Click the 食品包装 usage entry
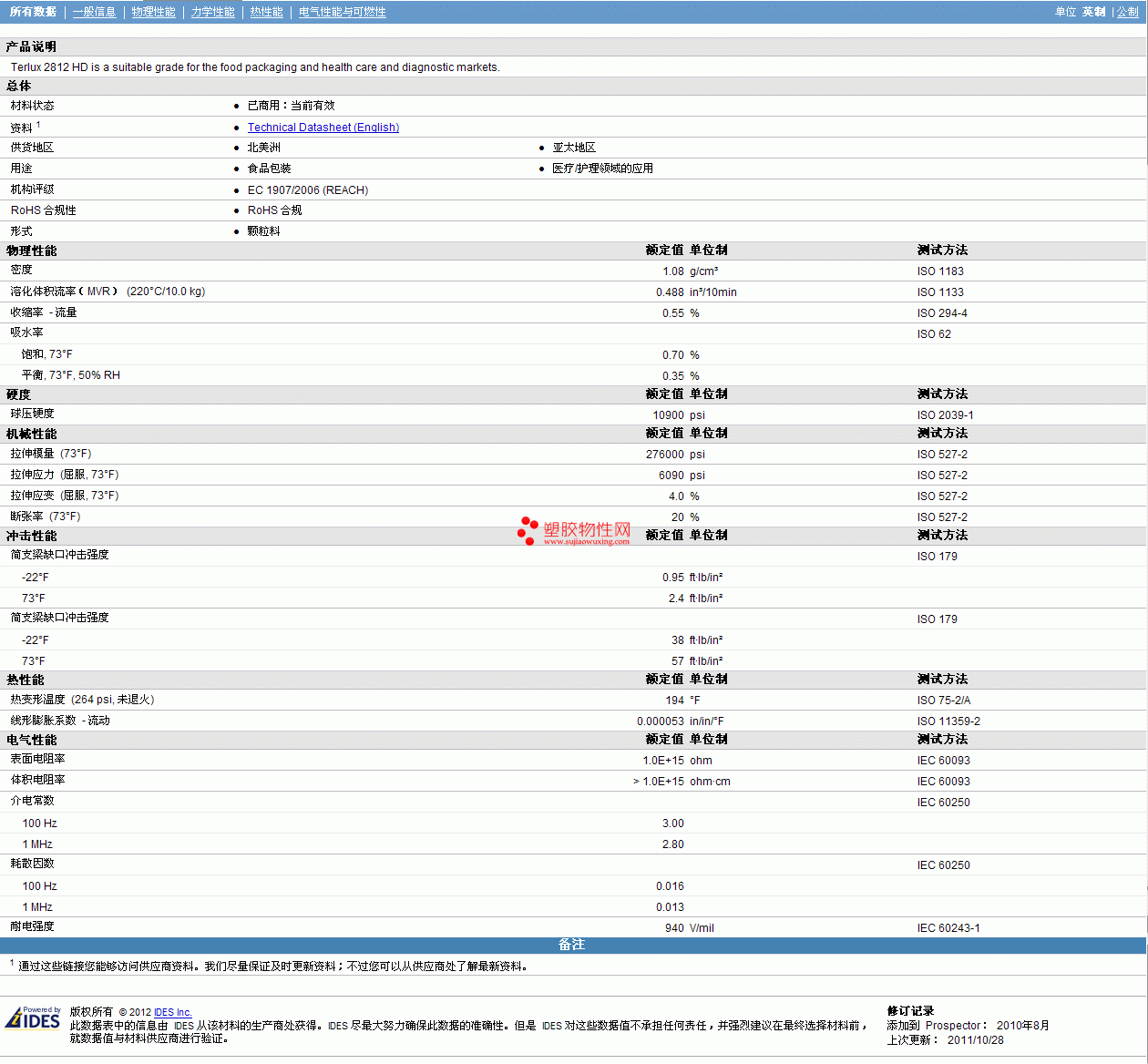The image size is (1148, 1064). coord(270,169)
